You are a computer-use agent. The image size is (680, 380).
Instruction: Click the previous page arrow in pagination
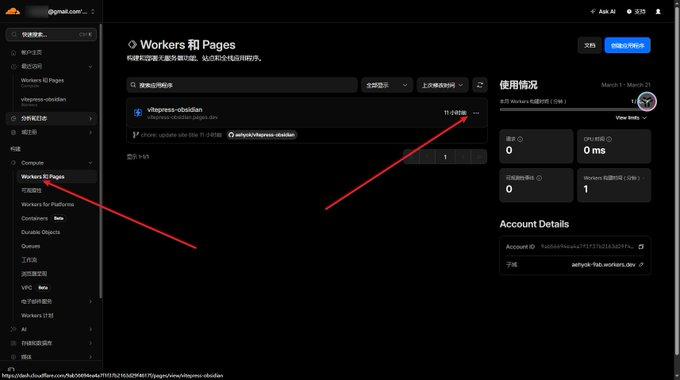point(428,157)
